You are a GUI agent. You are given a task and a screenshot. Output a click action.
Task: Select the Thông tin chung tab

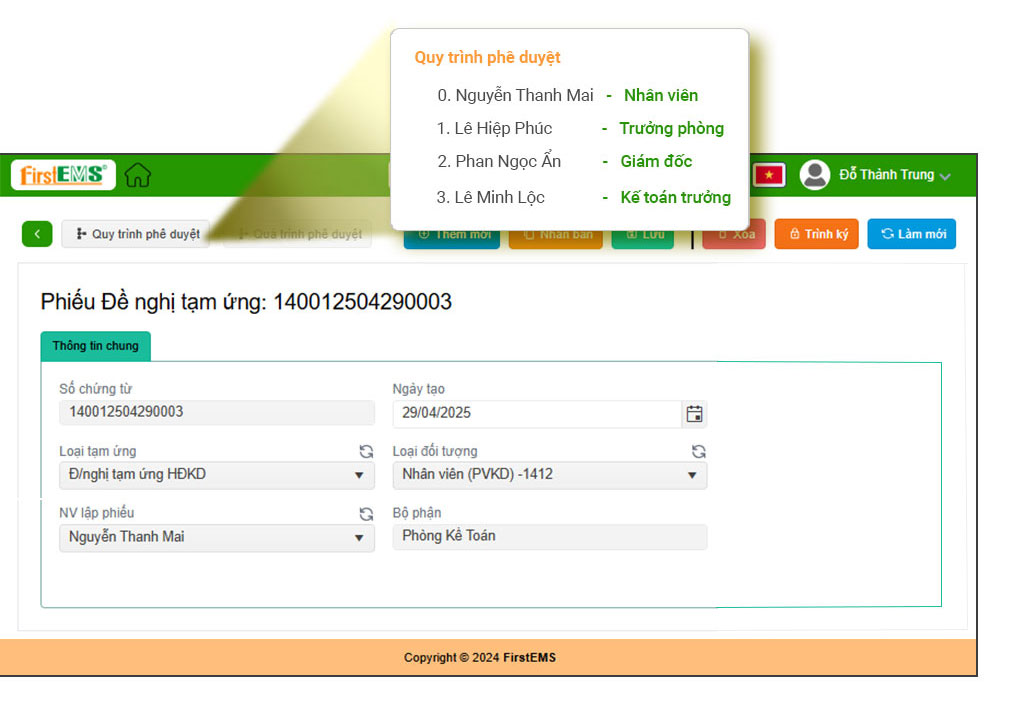(95, 346)
